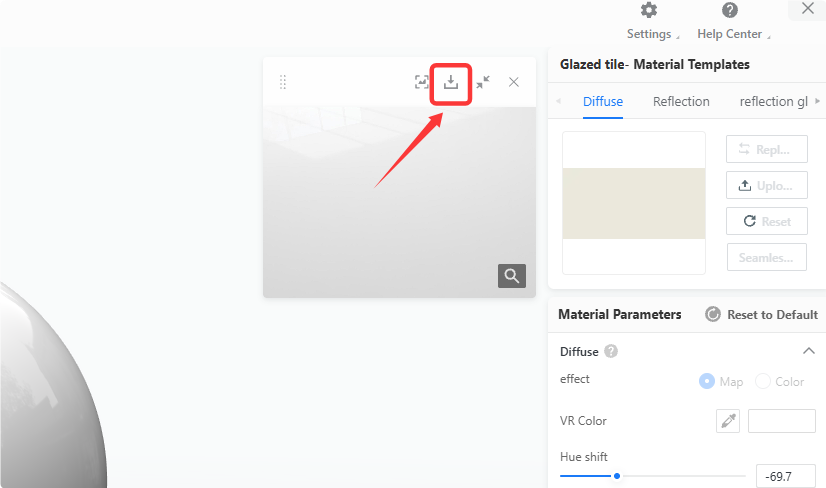The width and height of the screenshot is (826, 488).
Task: Collapse the Diffuse parameters section
Action: [809, 351]
